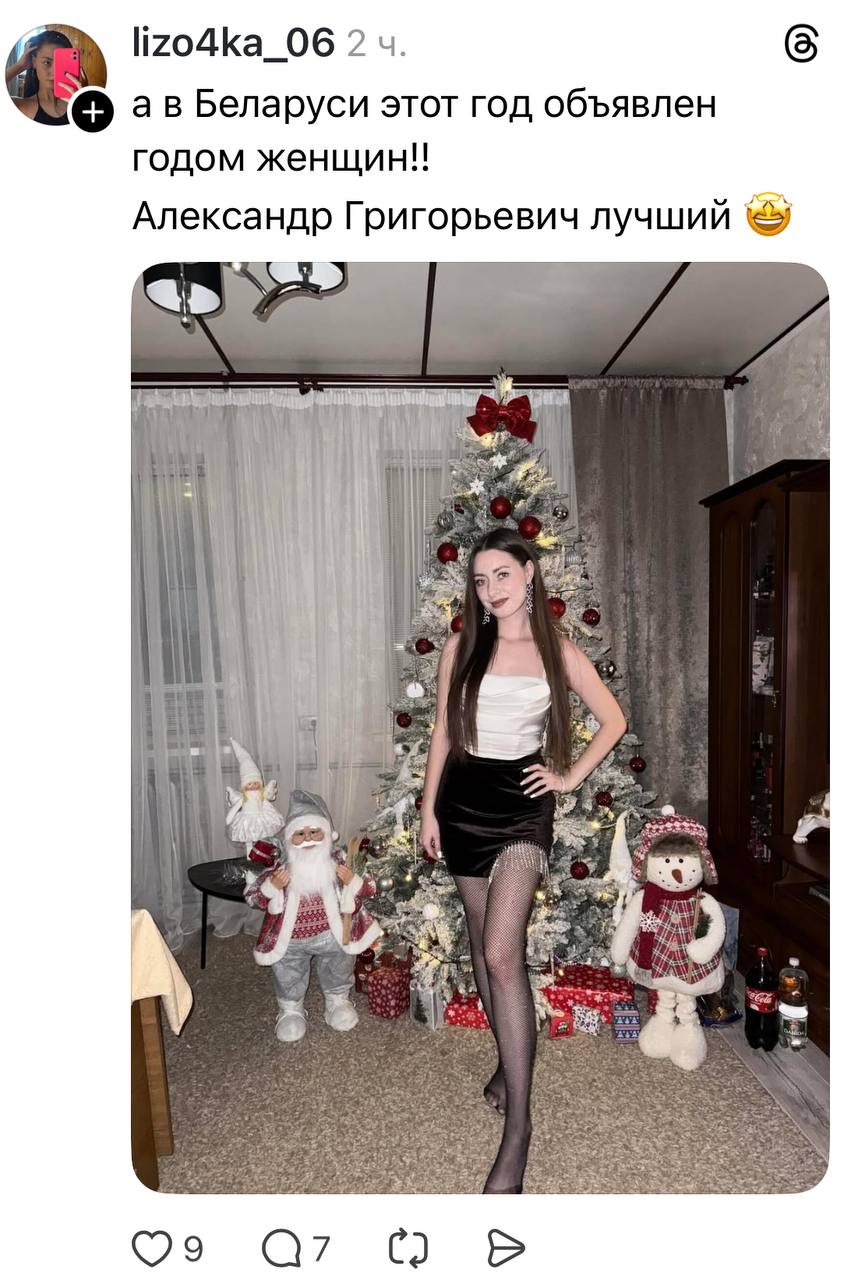Viewport: 858px width, 1280px height.
Task: Tap the text "Александр Григорьевич лучший"
Action: 432,215
